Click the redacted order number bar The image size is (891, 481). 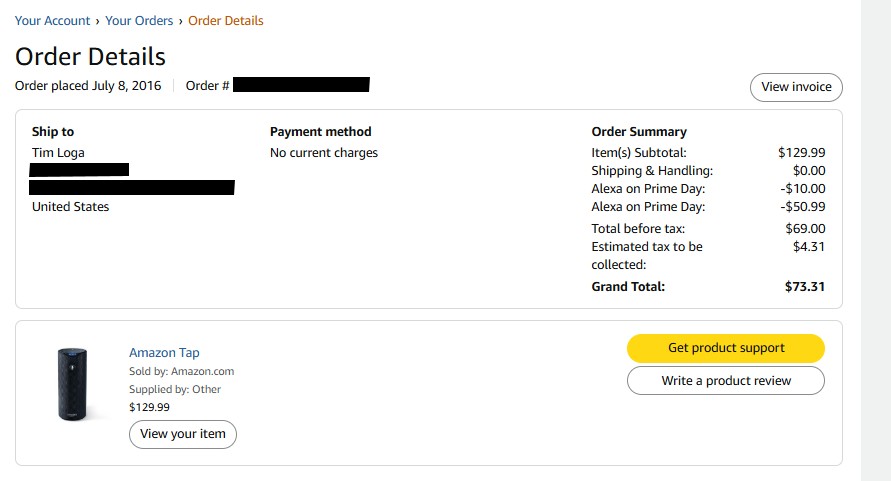pyautogui.click(x=301, y=85)
